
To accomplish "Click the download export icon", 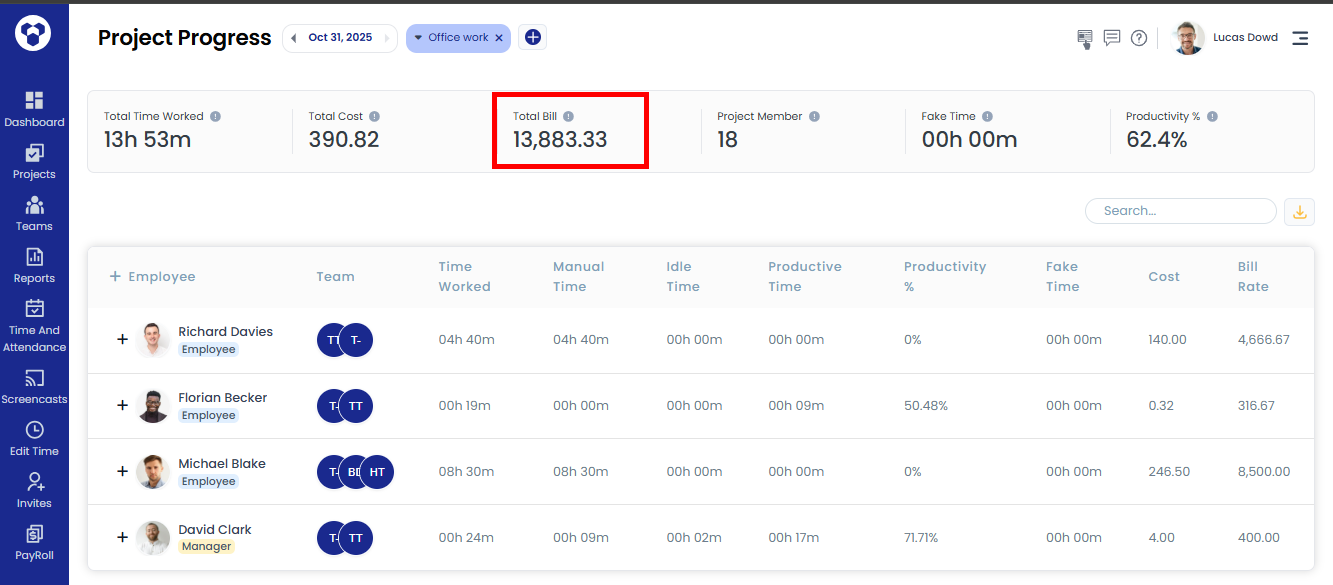I will pos(1299,211).
